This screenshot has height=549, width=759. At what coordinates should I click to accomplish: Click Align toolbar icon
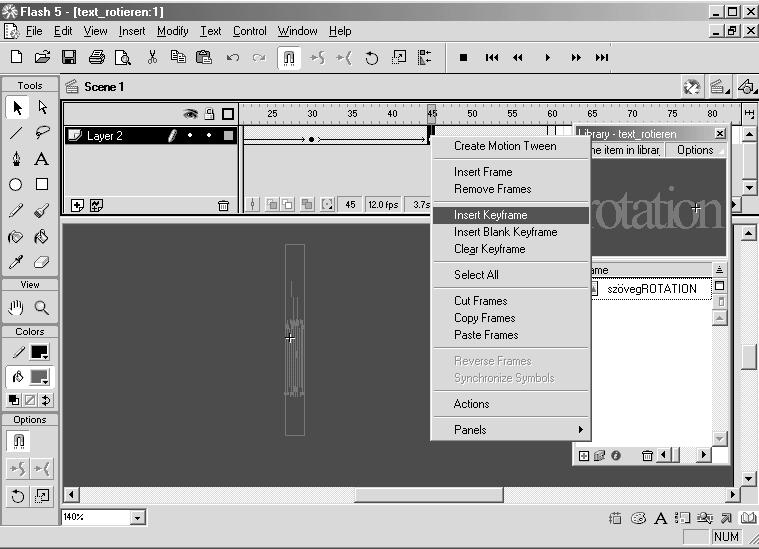(x=425, y=58)
